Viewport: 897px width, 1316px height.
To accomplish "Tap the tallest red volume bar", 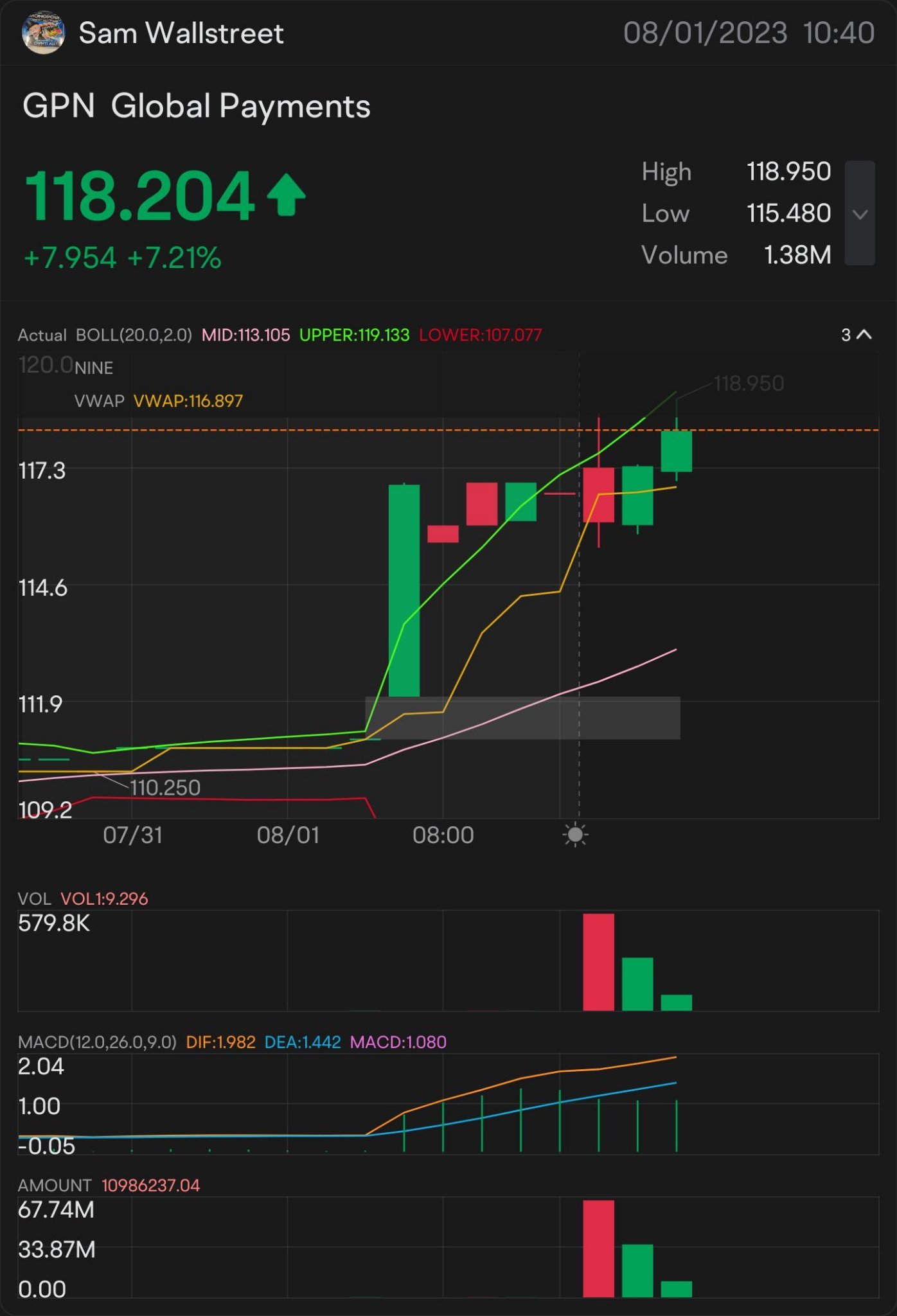I will (598, 962).
